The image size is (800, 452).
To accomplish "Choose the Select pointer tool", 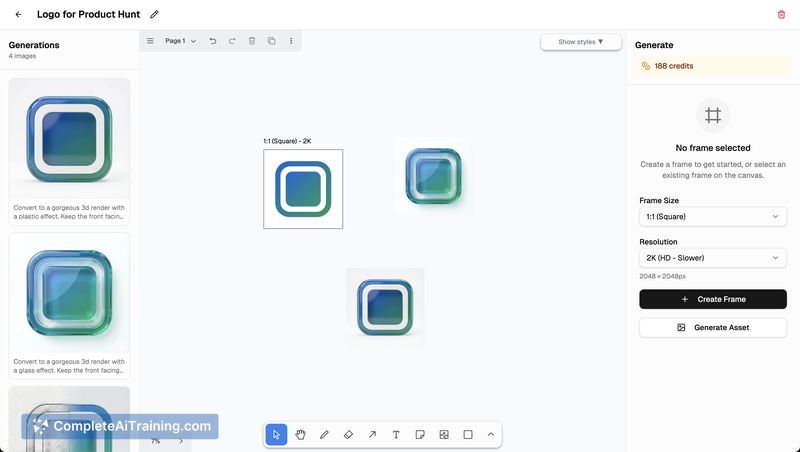I will coord(276,435).
